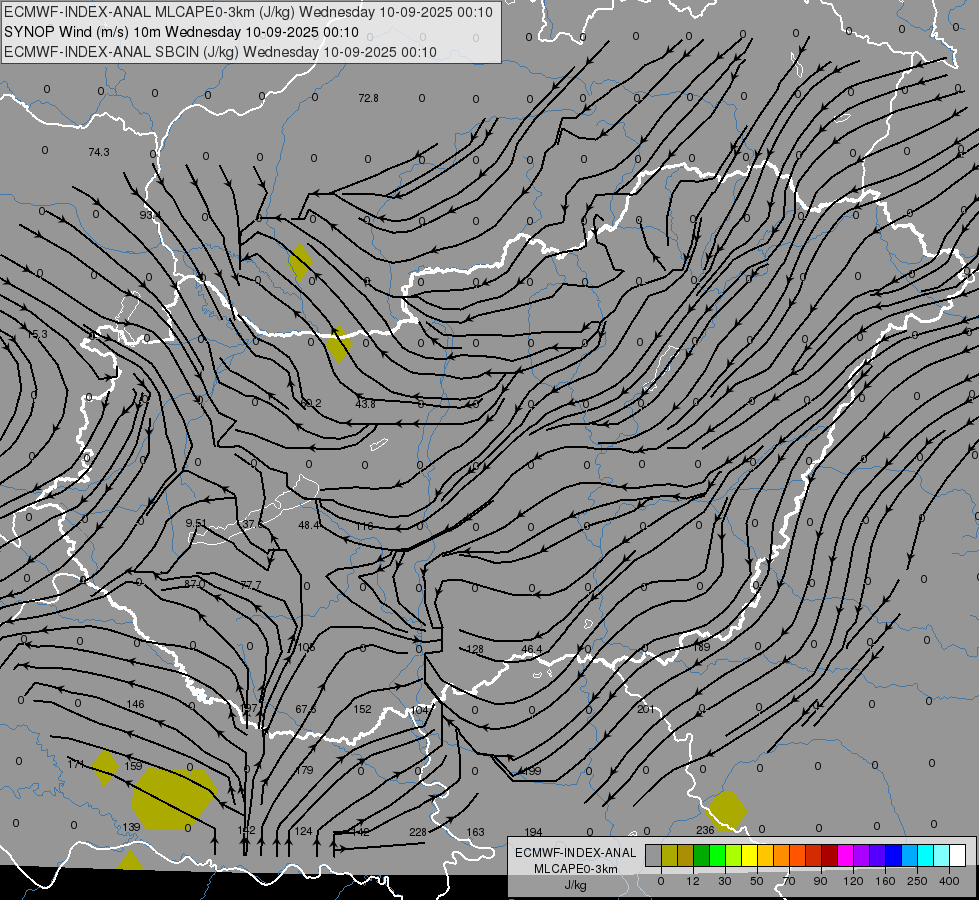Click the 116 map value
Image resolution: width=979 pixels, height=900 pixels.
click(365, 526)
